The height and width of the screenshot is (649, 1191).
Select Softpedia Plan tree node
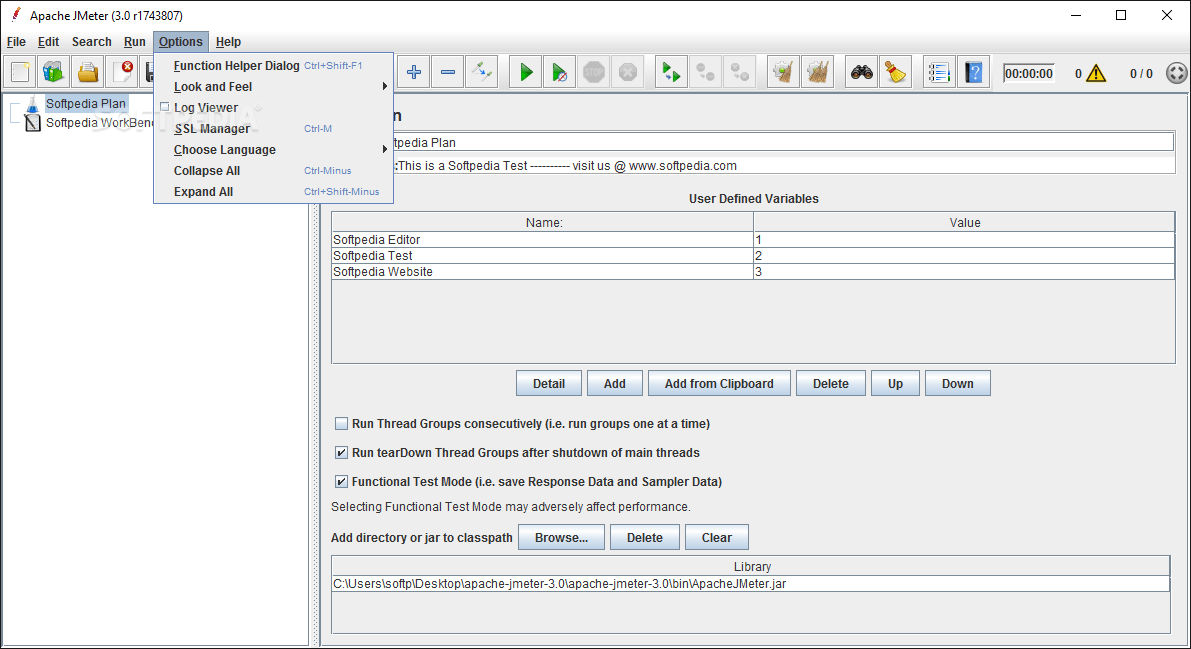pos(85,103)
